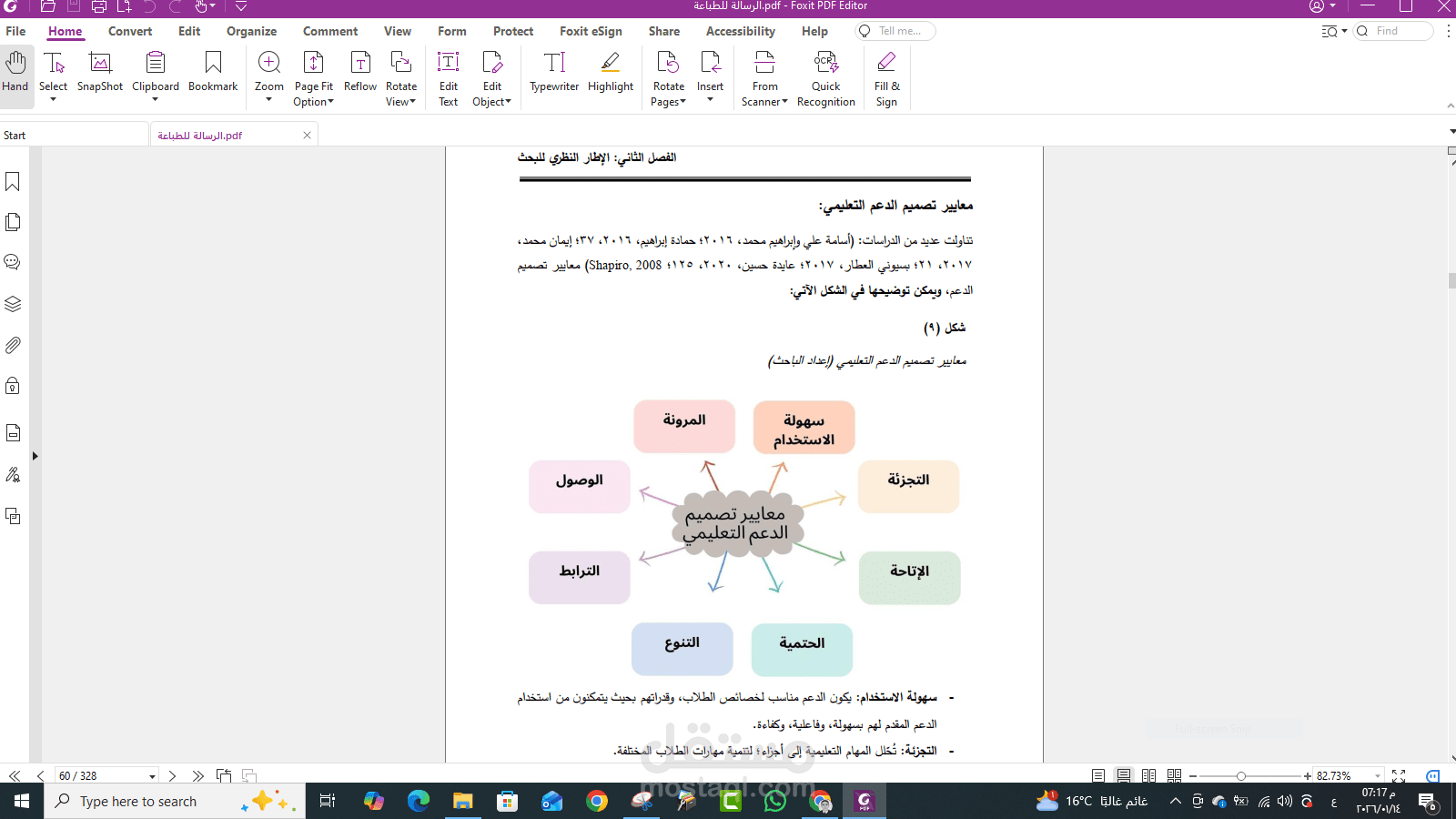Go to the previous page

click(x=40, y=776)
